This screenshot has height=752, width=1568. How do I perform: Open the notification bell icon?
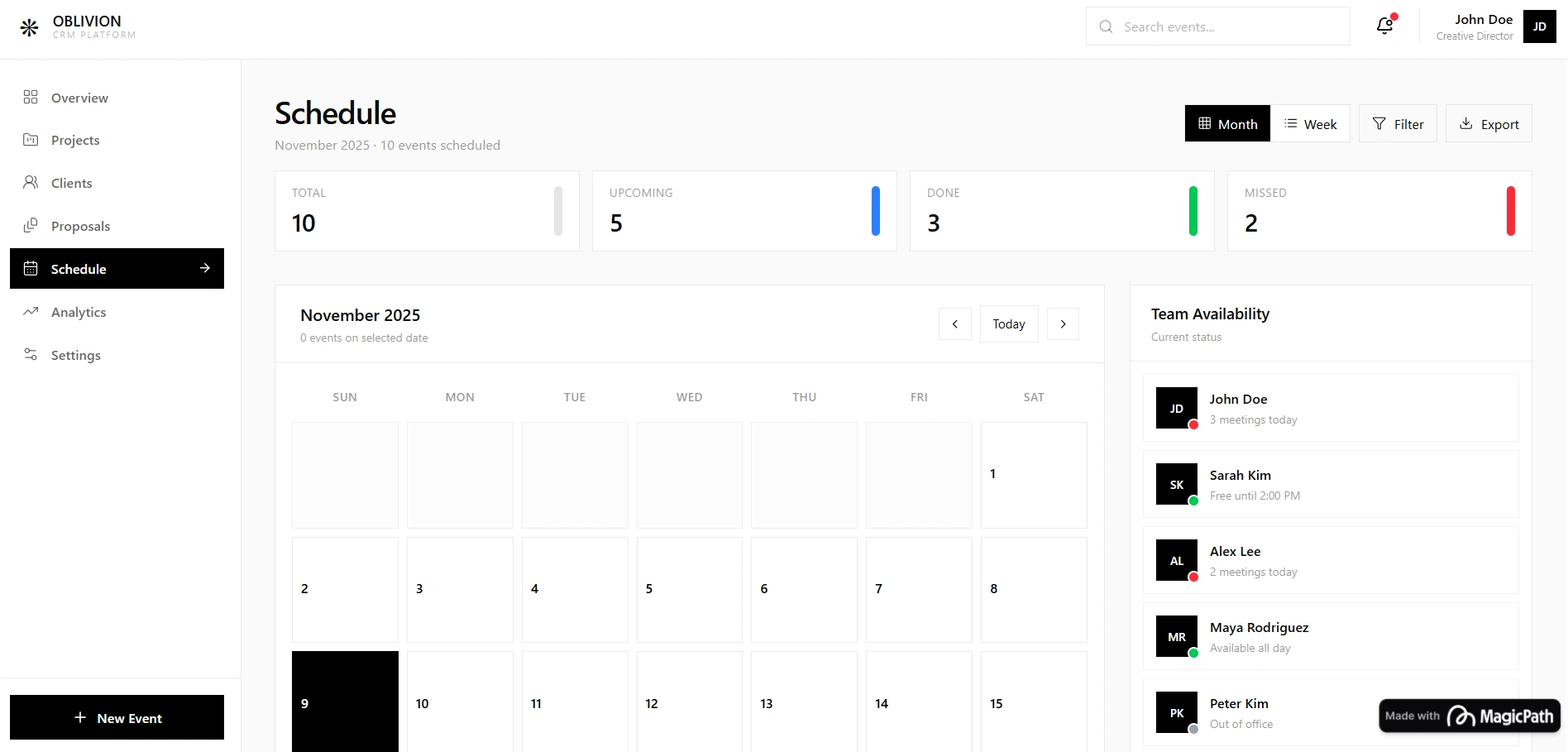click(x=1384, y=25)
